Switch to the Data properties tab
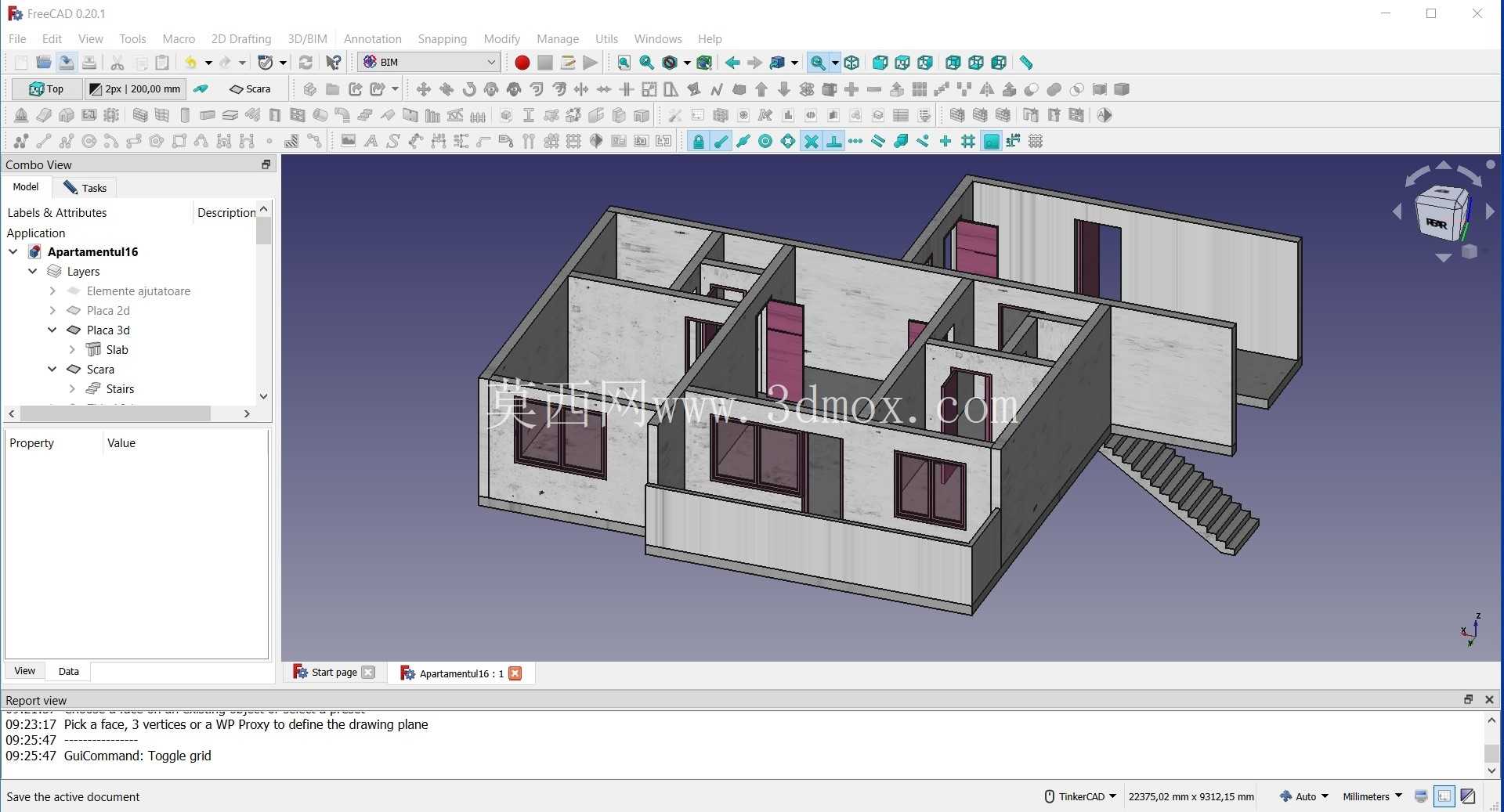The width and height of the screenshot is (1504, 812). coord(69,671)
